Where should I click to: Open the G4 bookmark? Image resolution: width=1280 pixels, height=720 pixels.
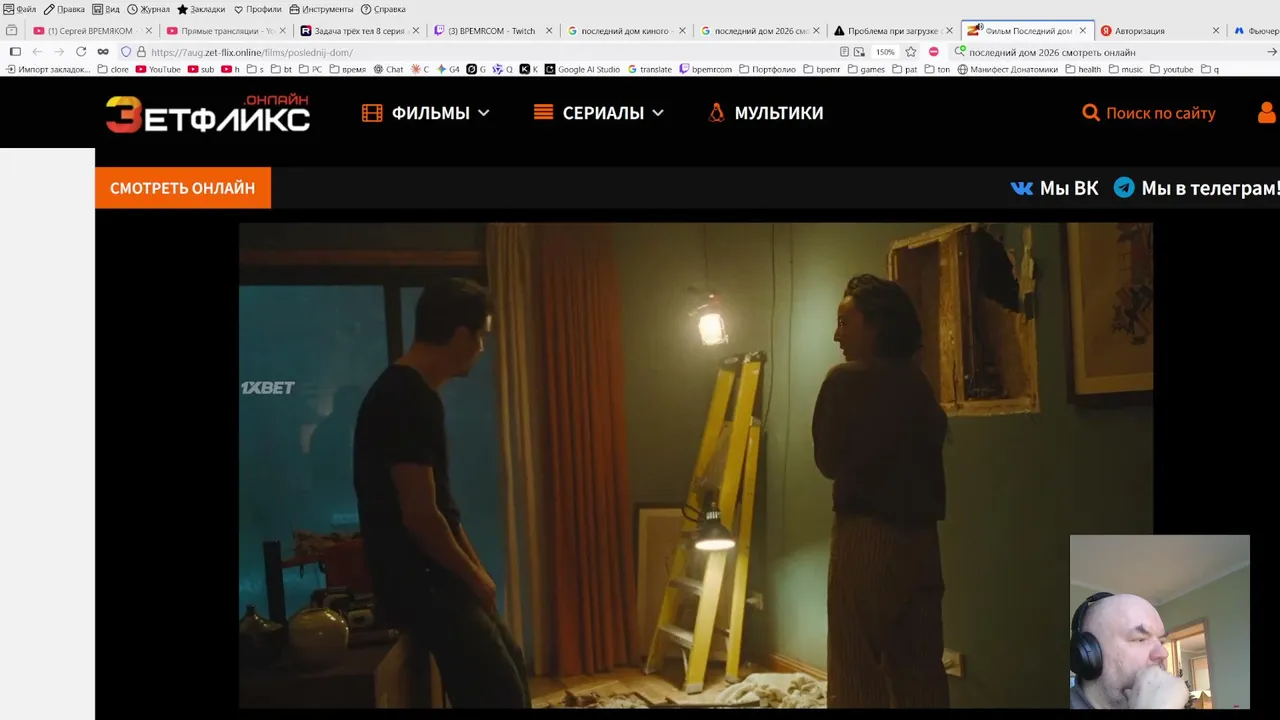448,70
